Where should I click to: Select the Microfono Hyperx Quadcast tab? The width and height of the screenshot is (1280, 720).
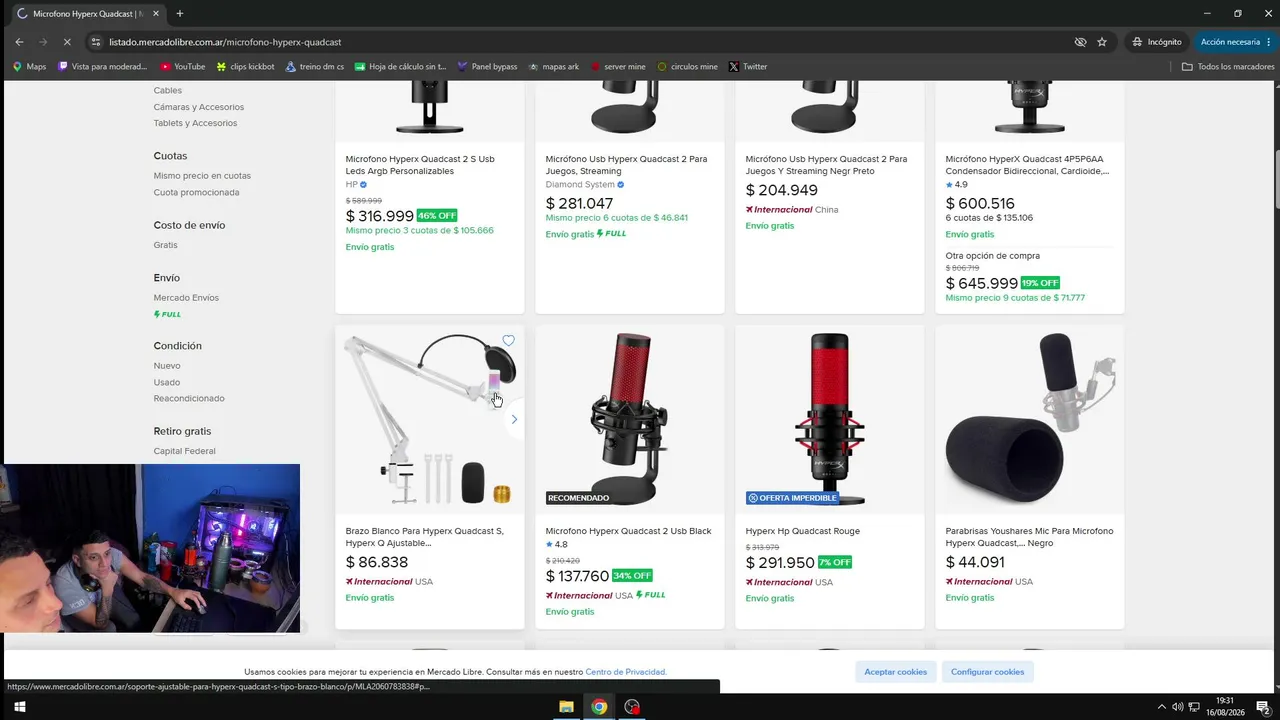(x=88, y=14)
